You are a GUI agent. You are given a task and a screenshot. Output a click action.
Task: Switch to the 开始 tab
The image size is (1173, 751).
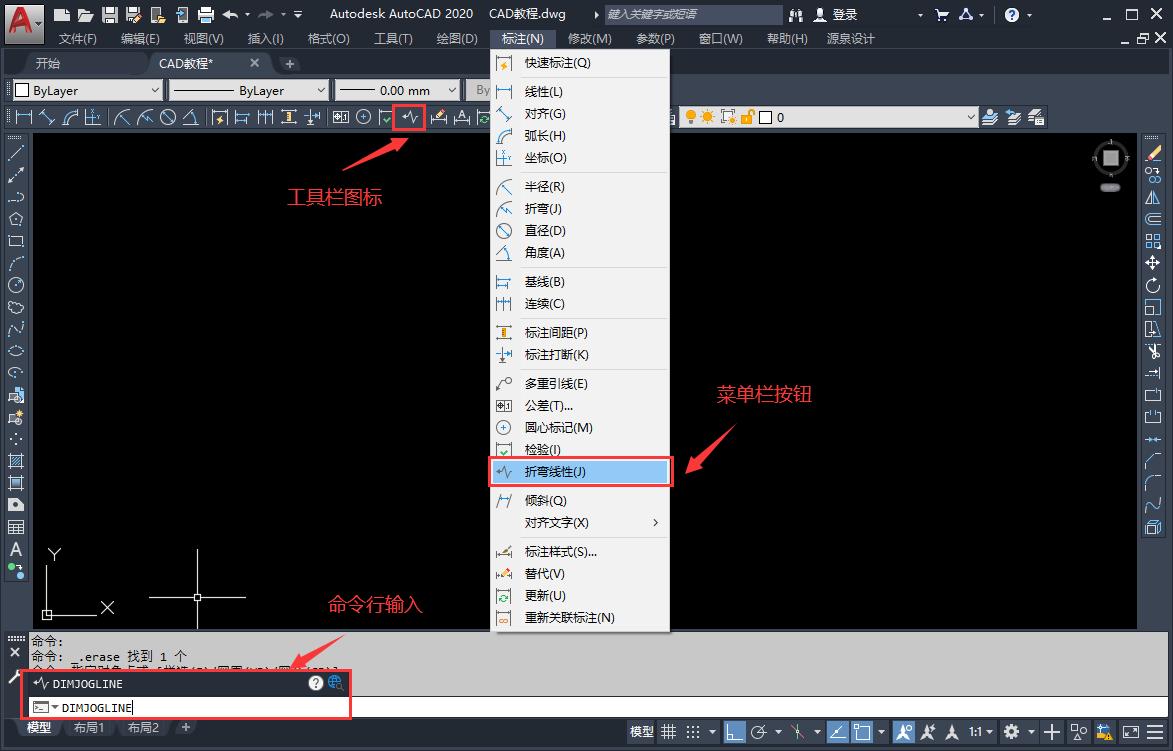48,63
